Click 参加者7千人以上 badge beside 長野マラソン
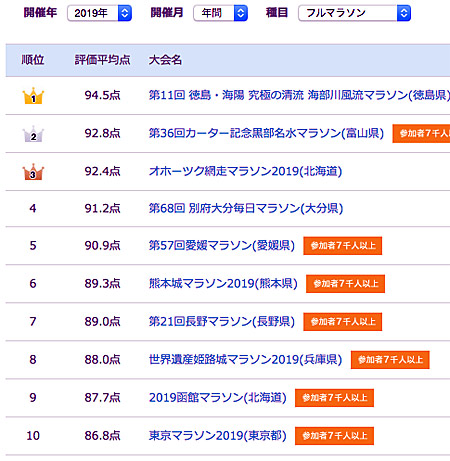The height and width of the screenshot is (461, 450). click(x=343, y=322)
